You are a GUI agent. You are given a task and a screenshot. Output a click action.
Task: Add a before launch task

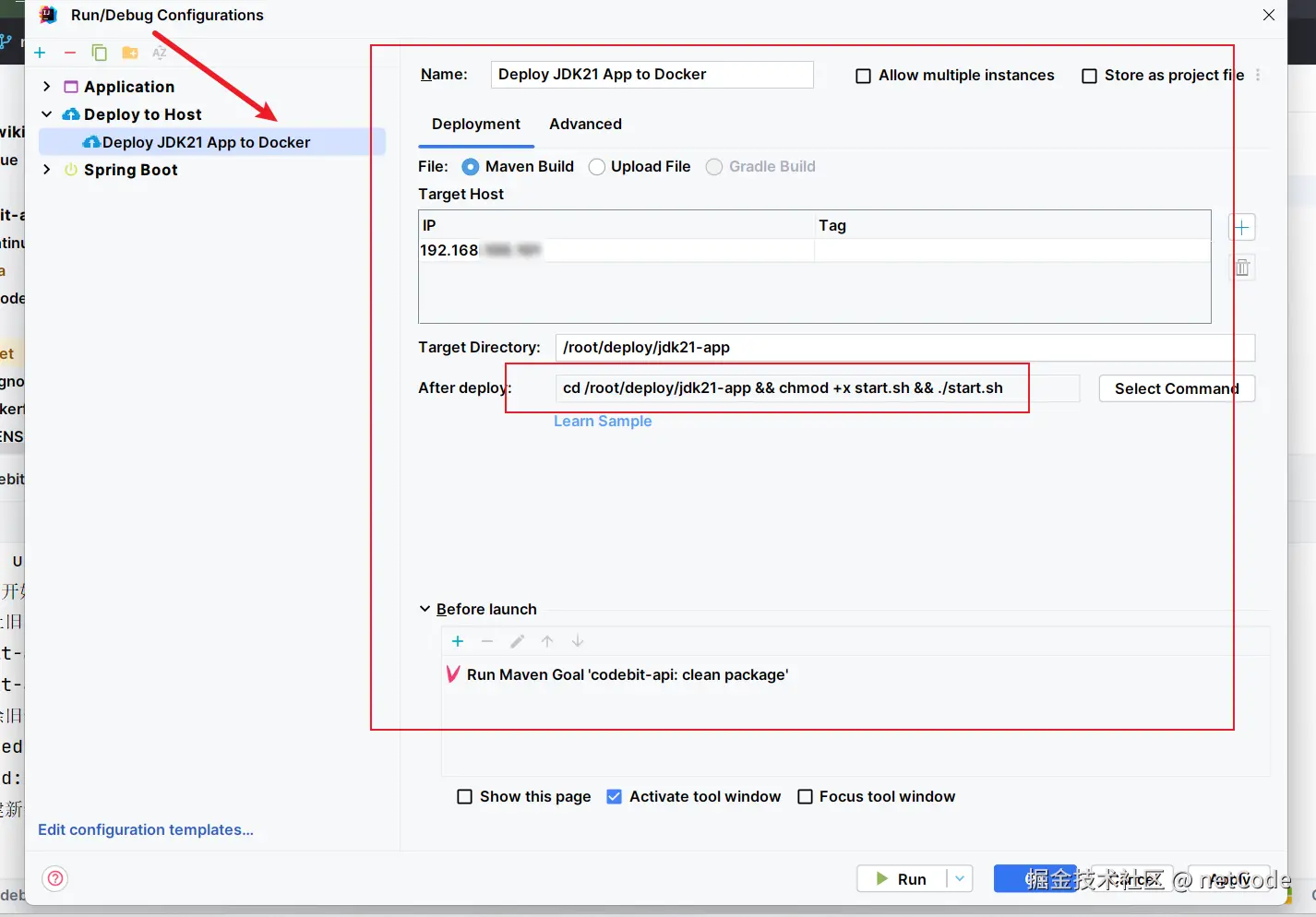click(458, 641)
